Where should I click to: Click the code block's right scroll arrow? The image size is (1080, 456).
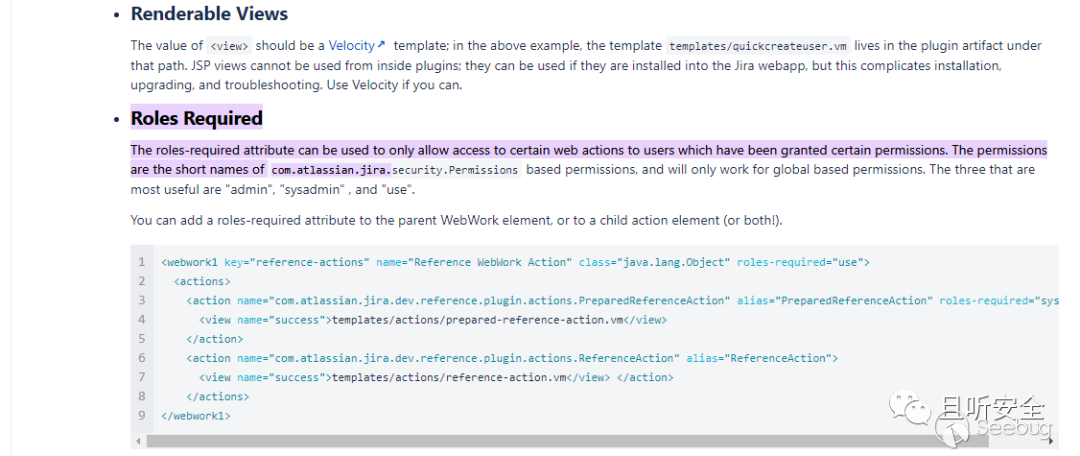tap(1052, 440)
